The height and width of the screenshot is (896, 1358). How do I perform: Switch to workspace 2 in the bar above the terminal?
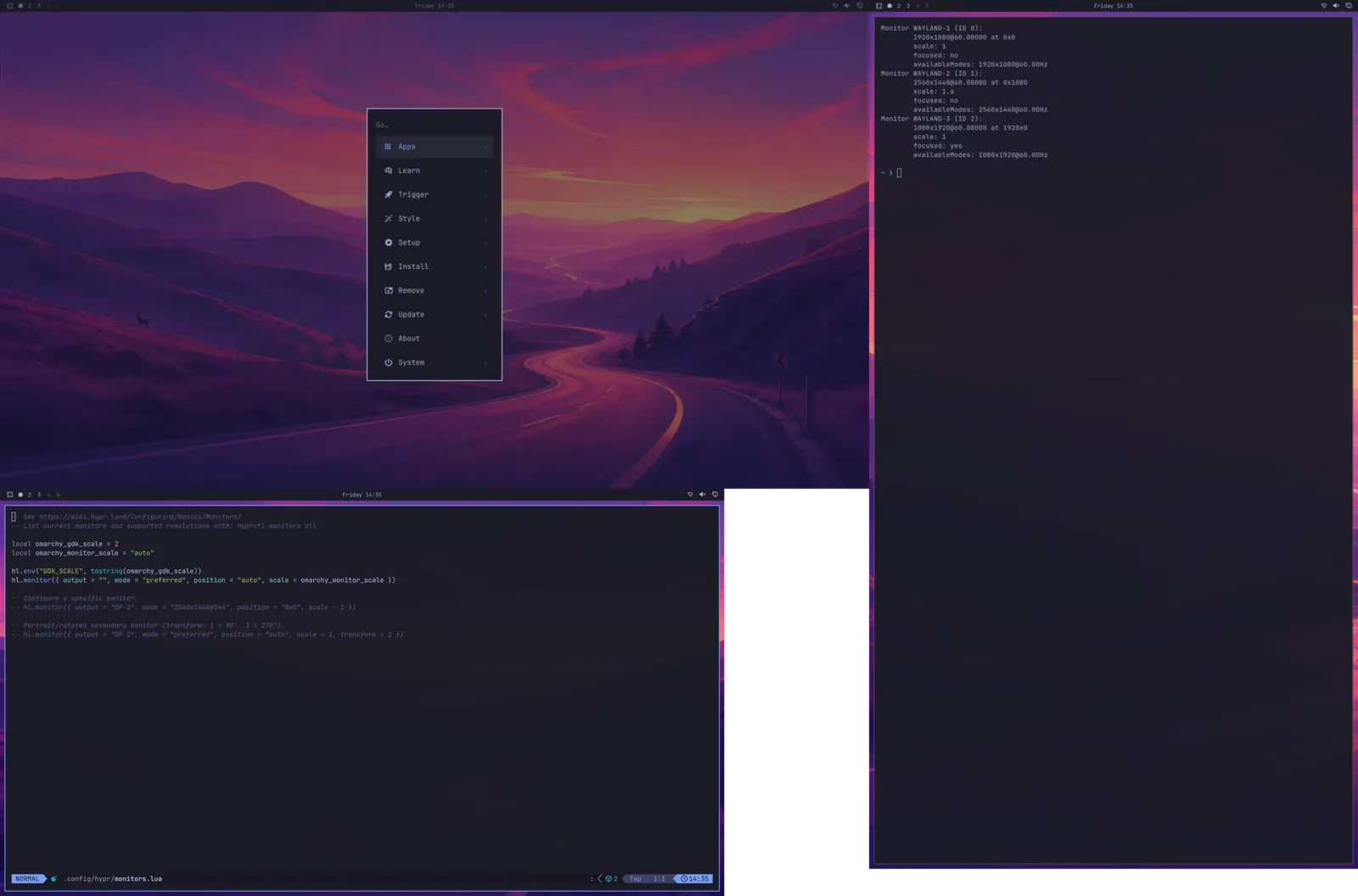pos(899,6)
